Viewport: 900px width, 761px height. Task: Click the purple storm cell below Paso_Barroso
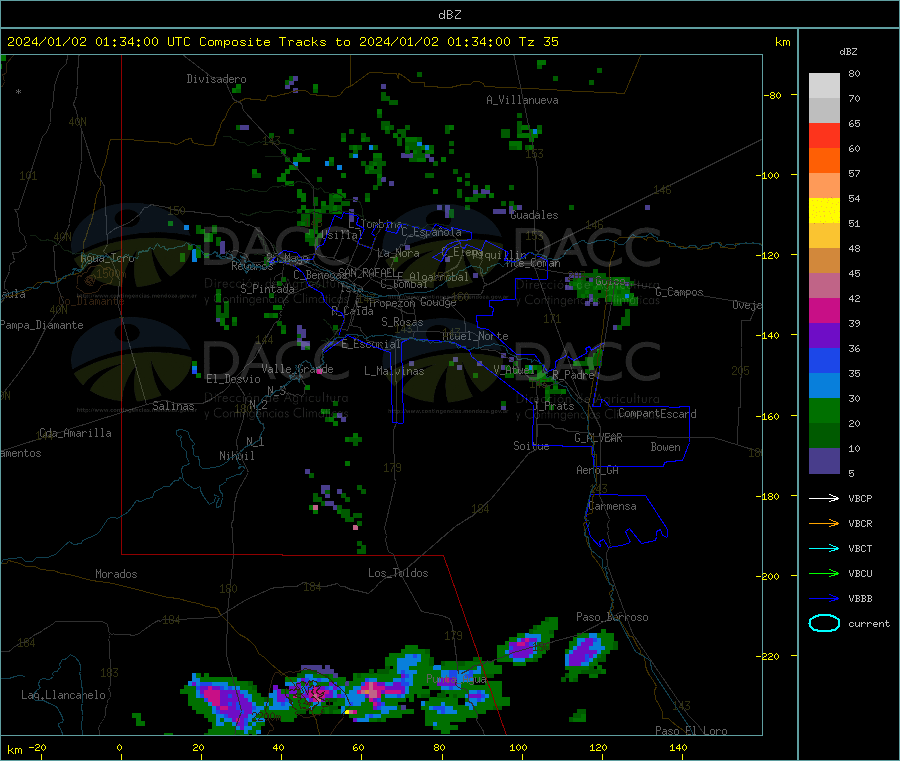[x=584, y=653]
